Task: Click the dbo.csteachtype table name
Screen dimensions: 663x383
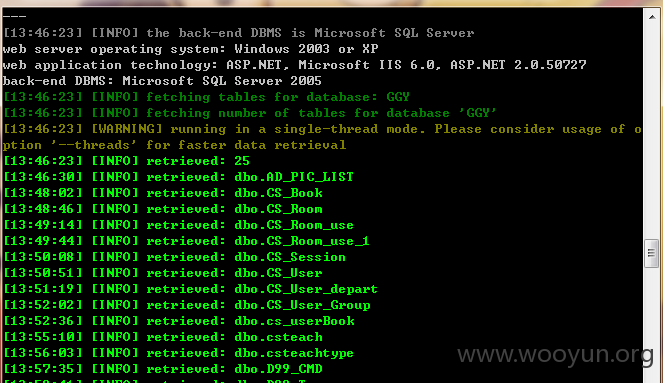Action: (294, 353)
